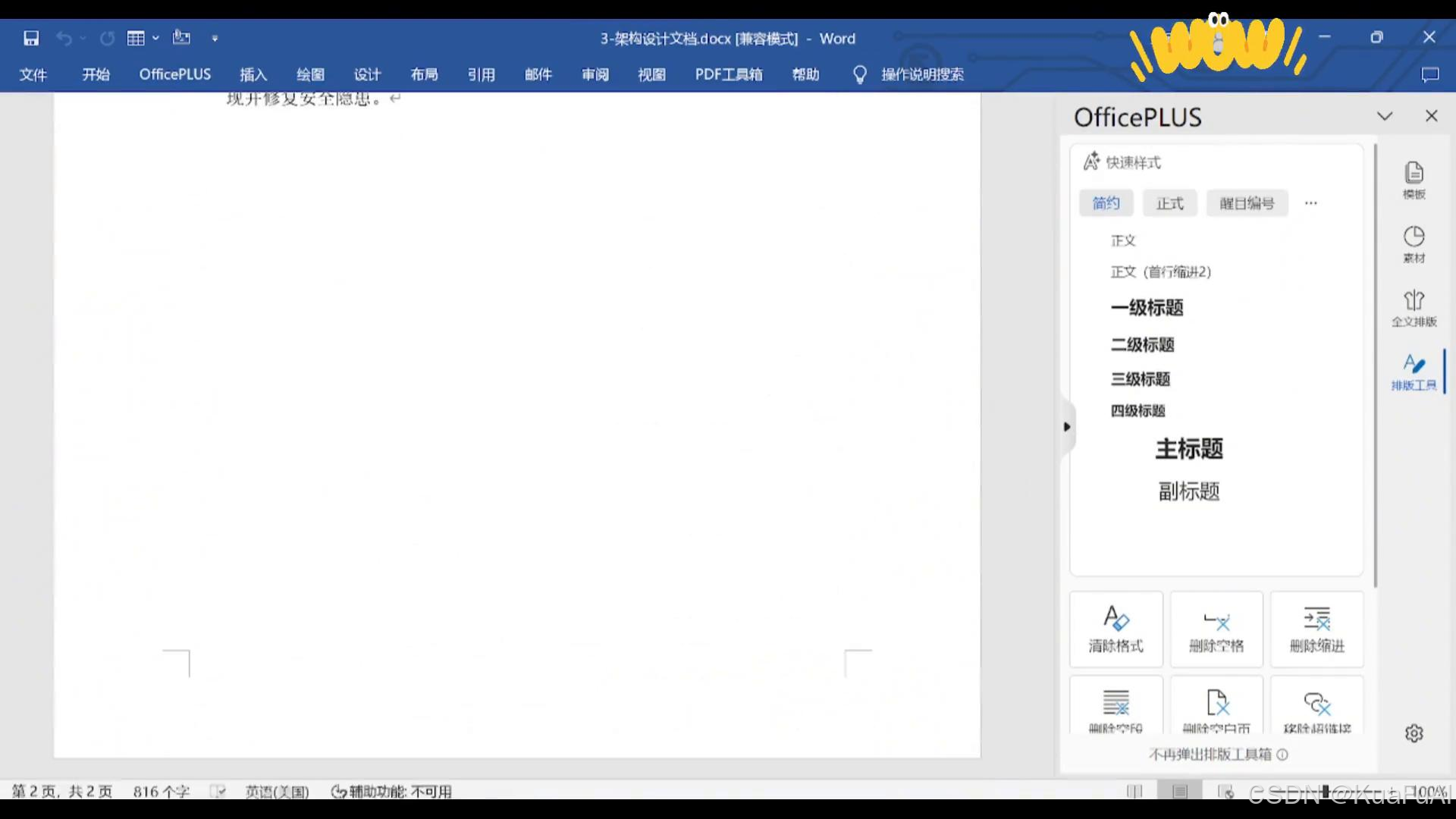
Task: Select the 简约 quick style option
Action: click(1106, 203)
